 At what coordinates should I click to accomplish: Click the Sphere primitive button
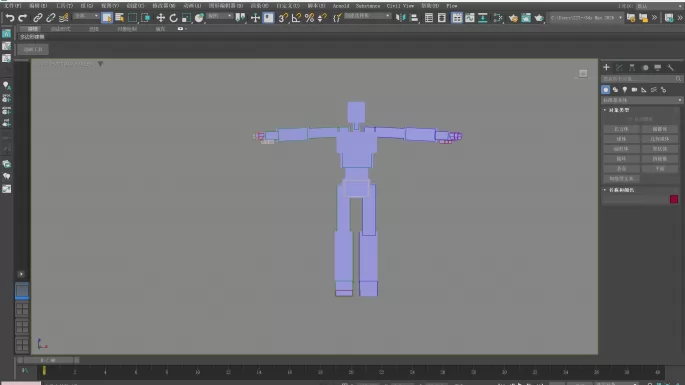pos(621,139)
